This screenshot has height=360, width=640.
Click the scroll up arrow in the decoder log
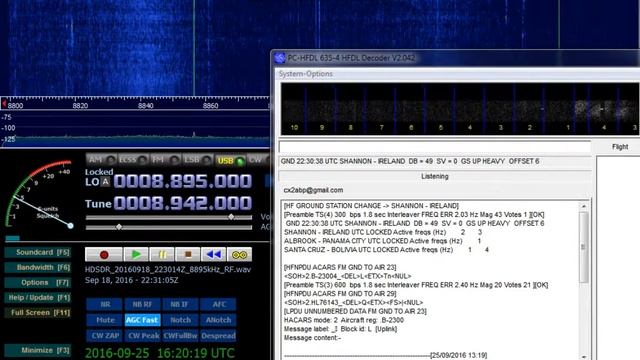584,207
